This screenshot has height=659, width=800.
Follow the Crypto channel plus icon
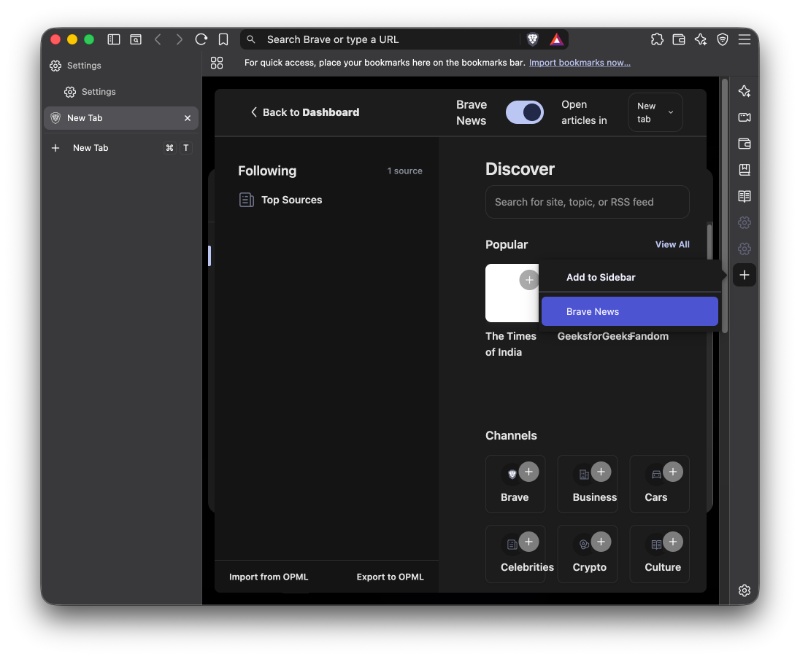pyautogui.click(x=601, y=542)
